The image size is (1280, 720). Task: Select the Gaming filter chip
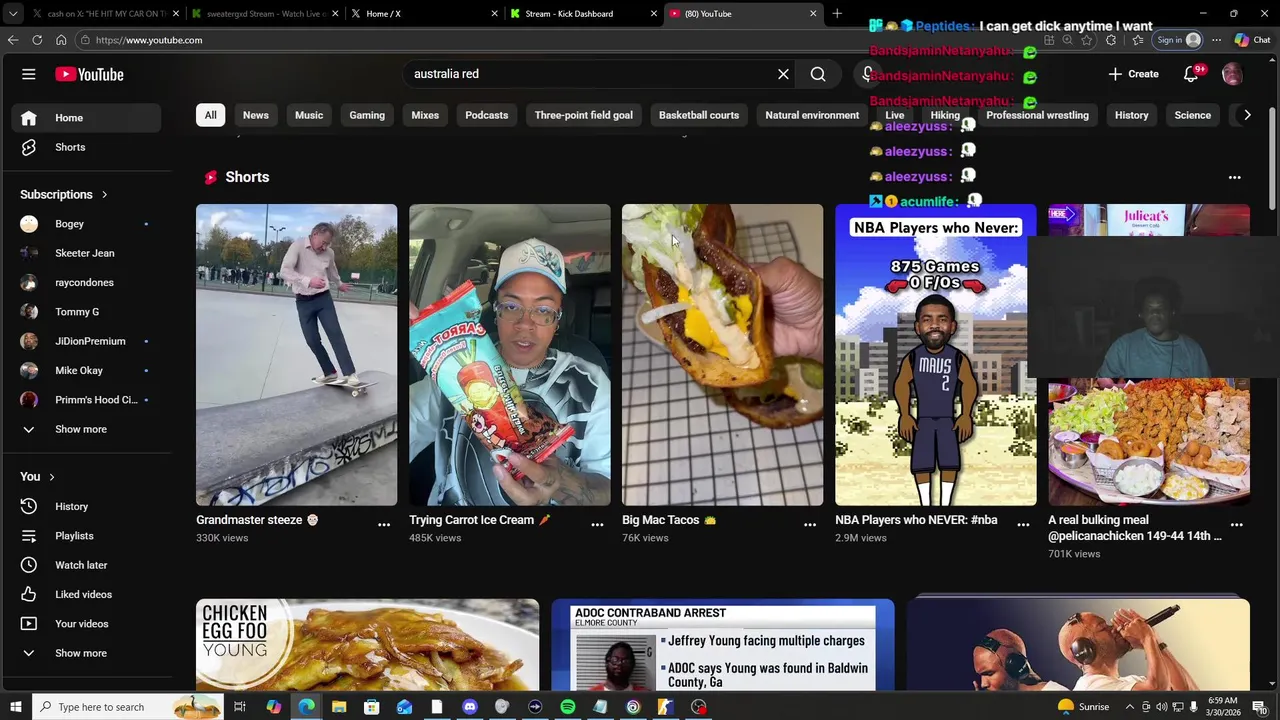point(367,115)
